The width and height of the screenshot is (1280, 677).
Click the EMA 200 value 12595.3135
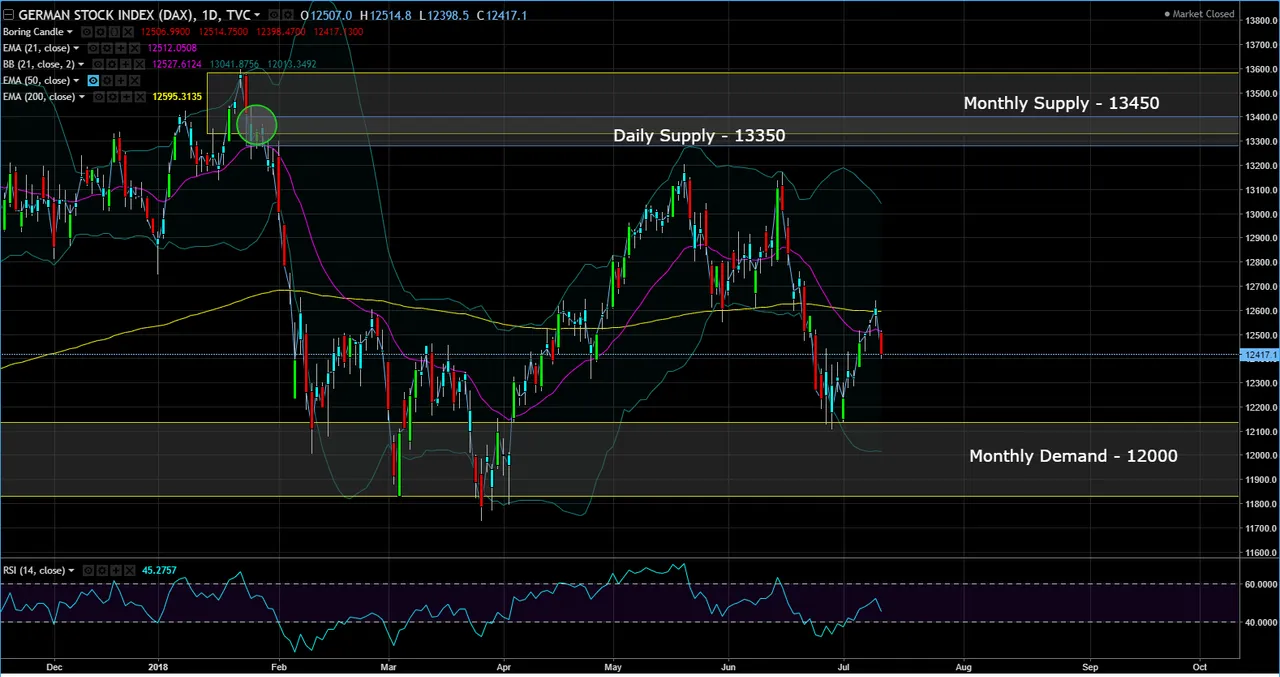tap(177, 96)
